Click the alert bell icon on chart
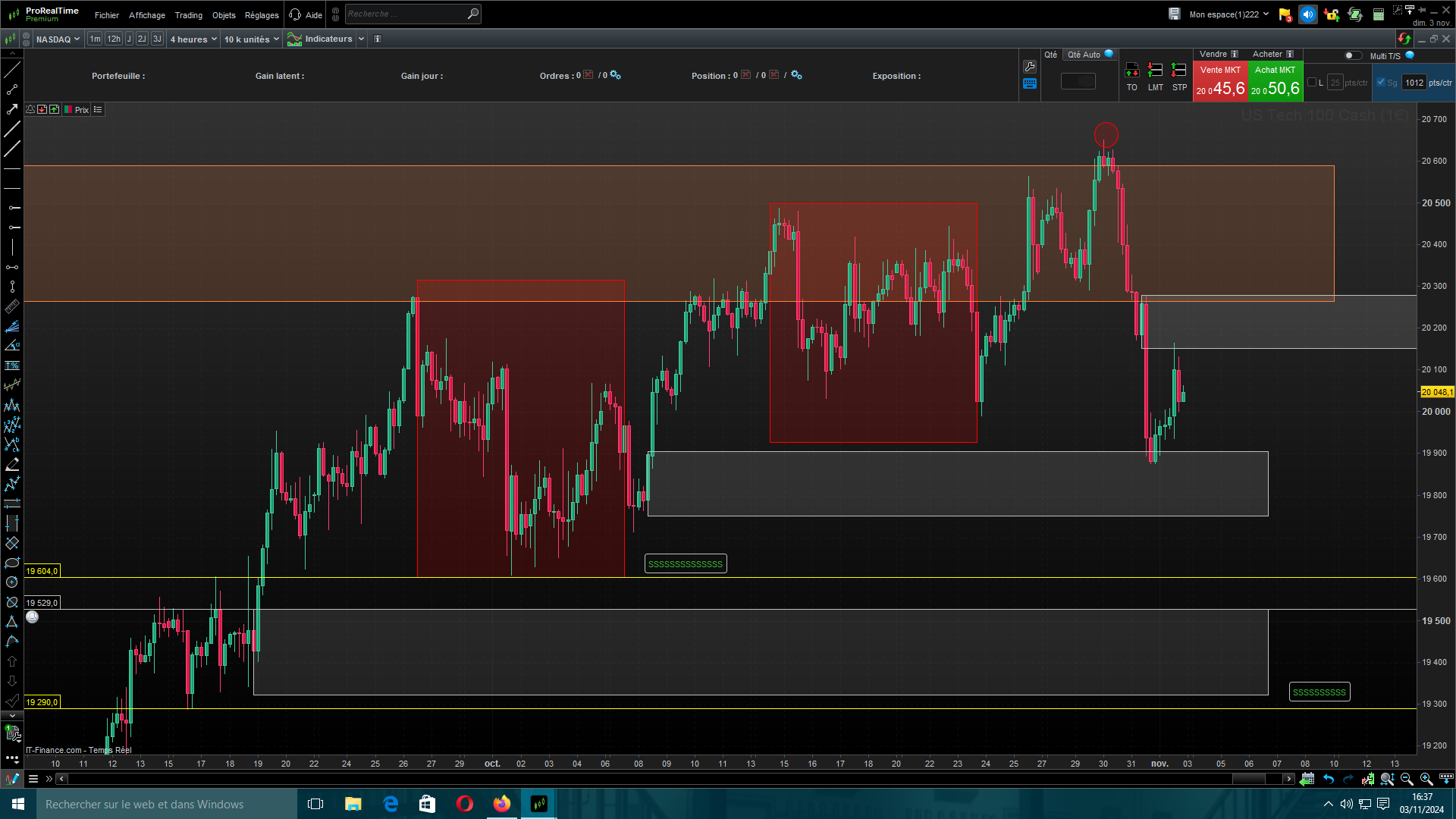The image size is (1456, 819). click(x=30, y=110)
